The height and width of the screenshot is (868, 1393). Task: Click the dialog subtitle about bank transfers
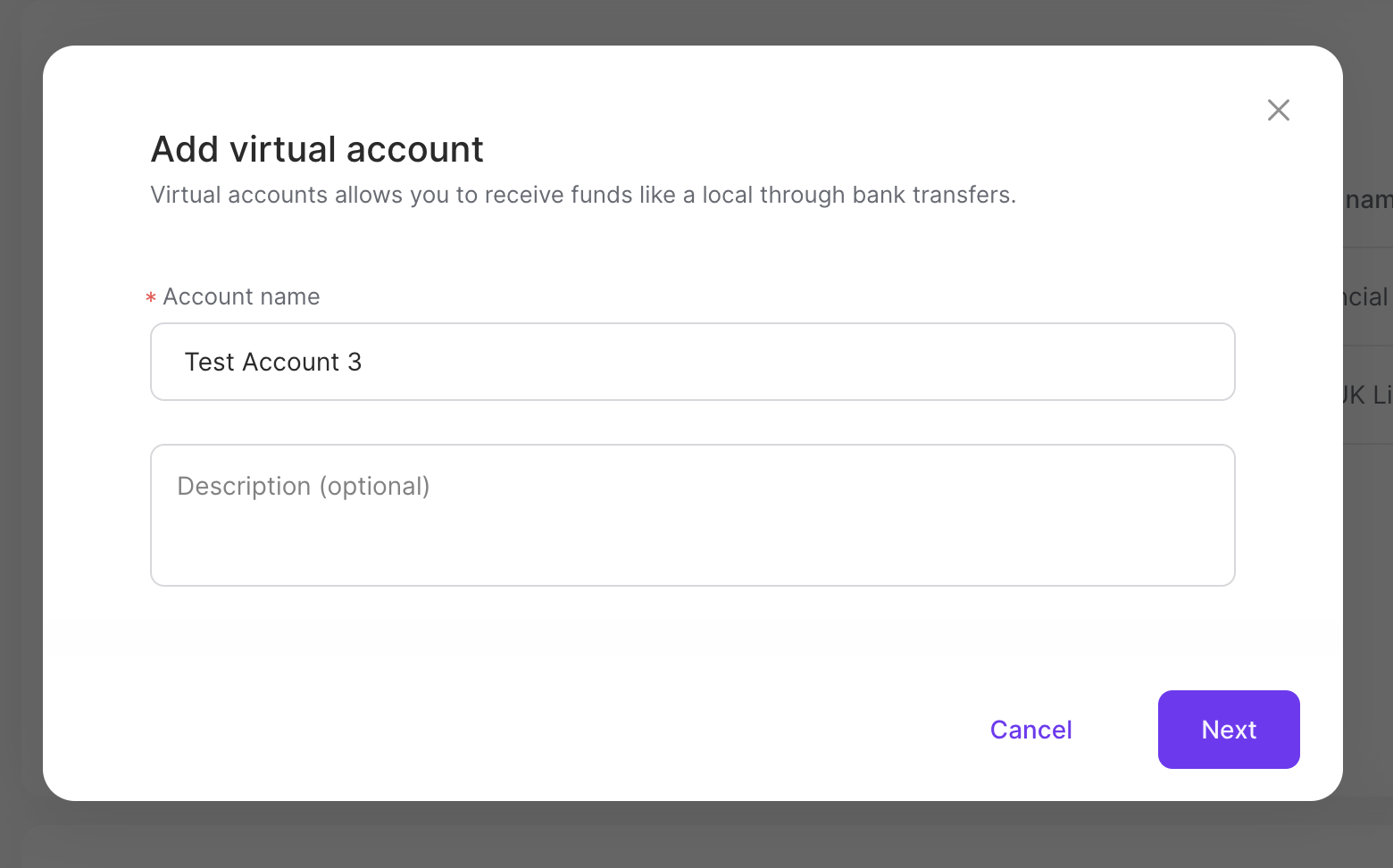pyautogui.click(x=582, y=195)
